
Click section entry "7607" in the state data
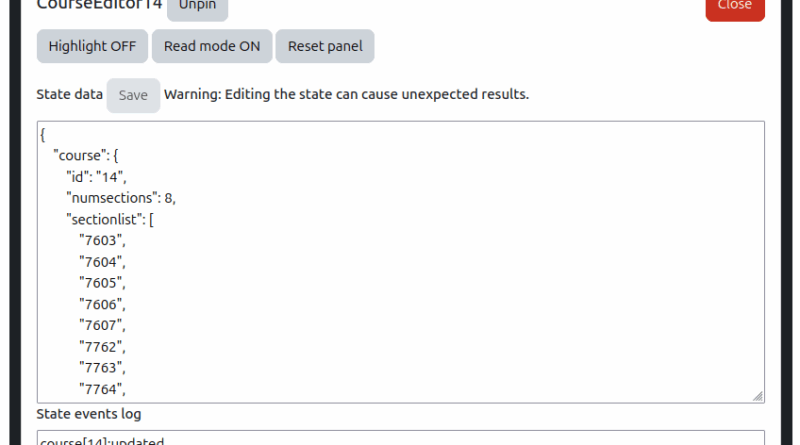(103, 325)
